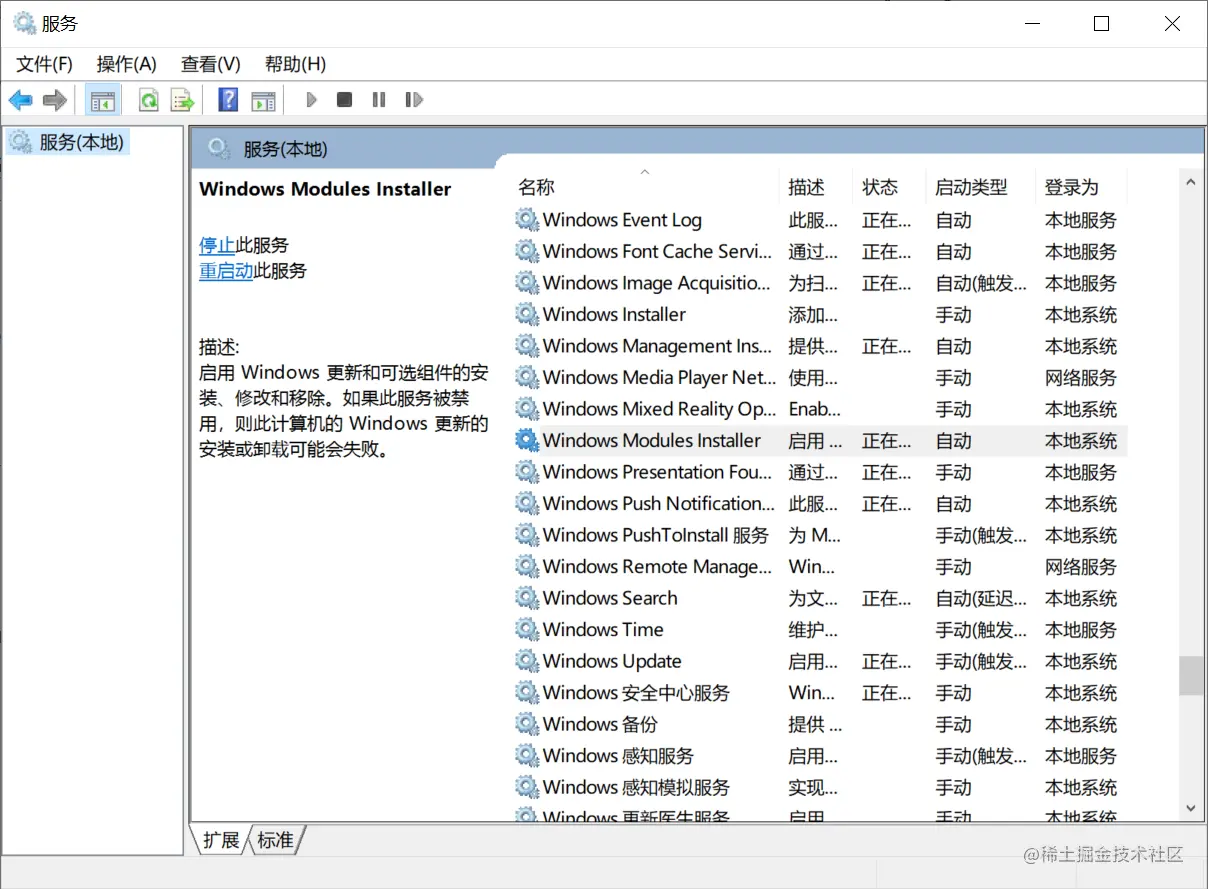Click the Pause Service toolbar icon
Viewport: 1208px width, 889px height.
[378, 100]
